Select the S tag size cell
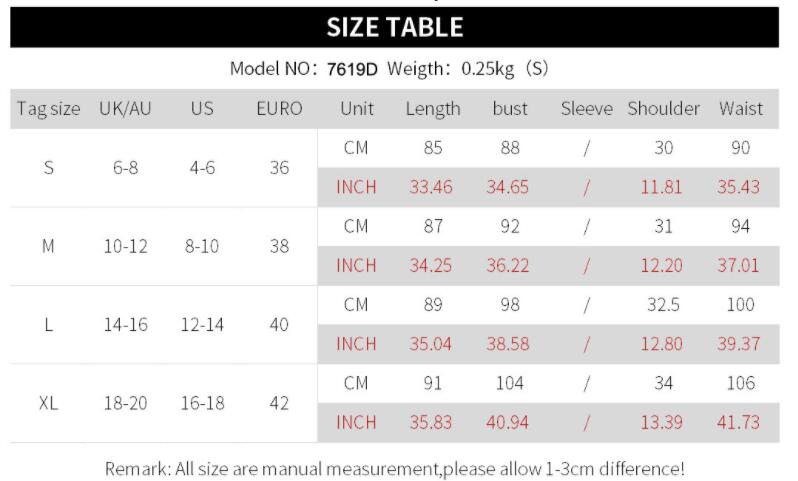The width and height of the screenshot is (798, 481). (x=48, y=168)
